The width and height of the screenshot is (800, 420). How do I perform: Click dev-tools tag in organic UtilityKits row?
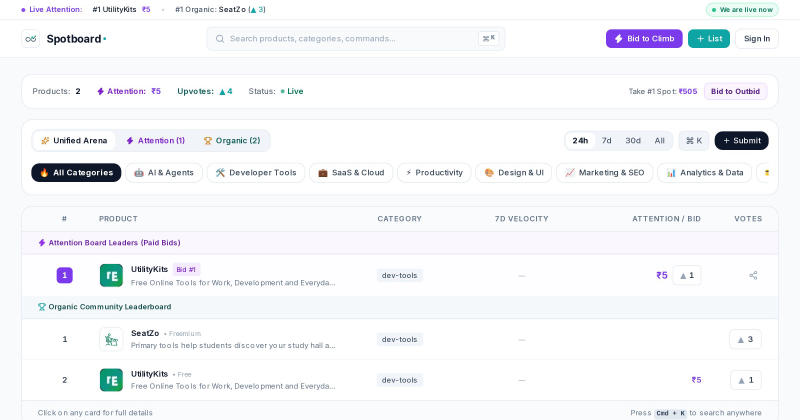click(399, 380)
